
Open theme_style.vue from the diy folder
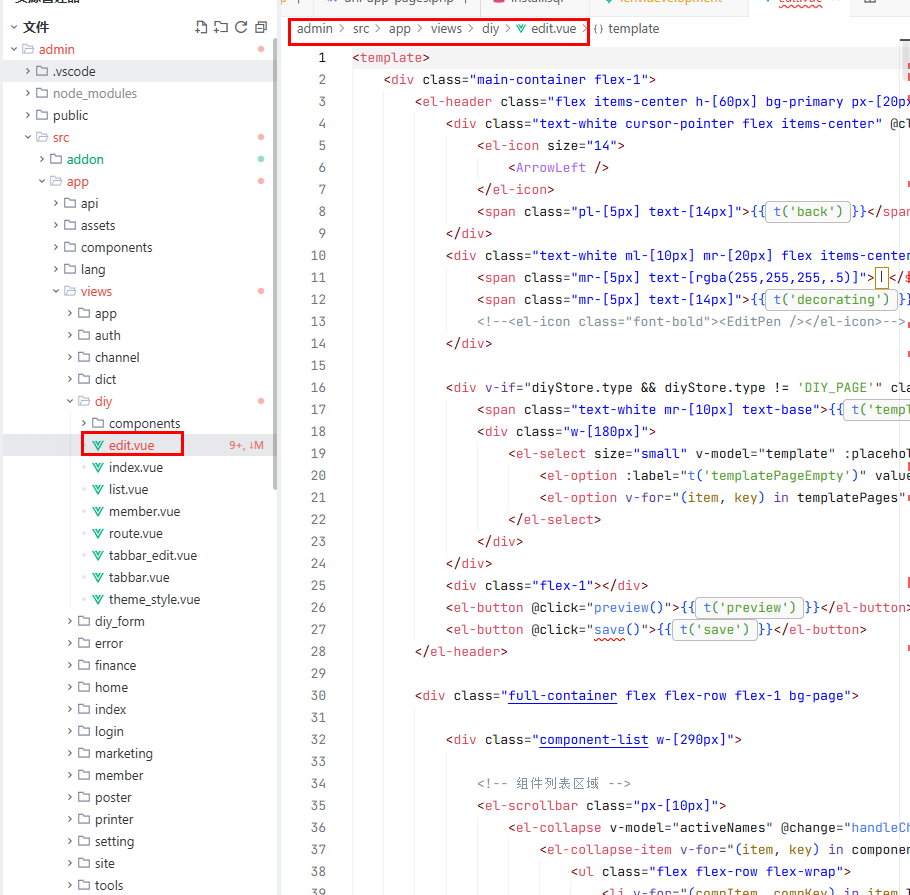pos(154,599)
